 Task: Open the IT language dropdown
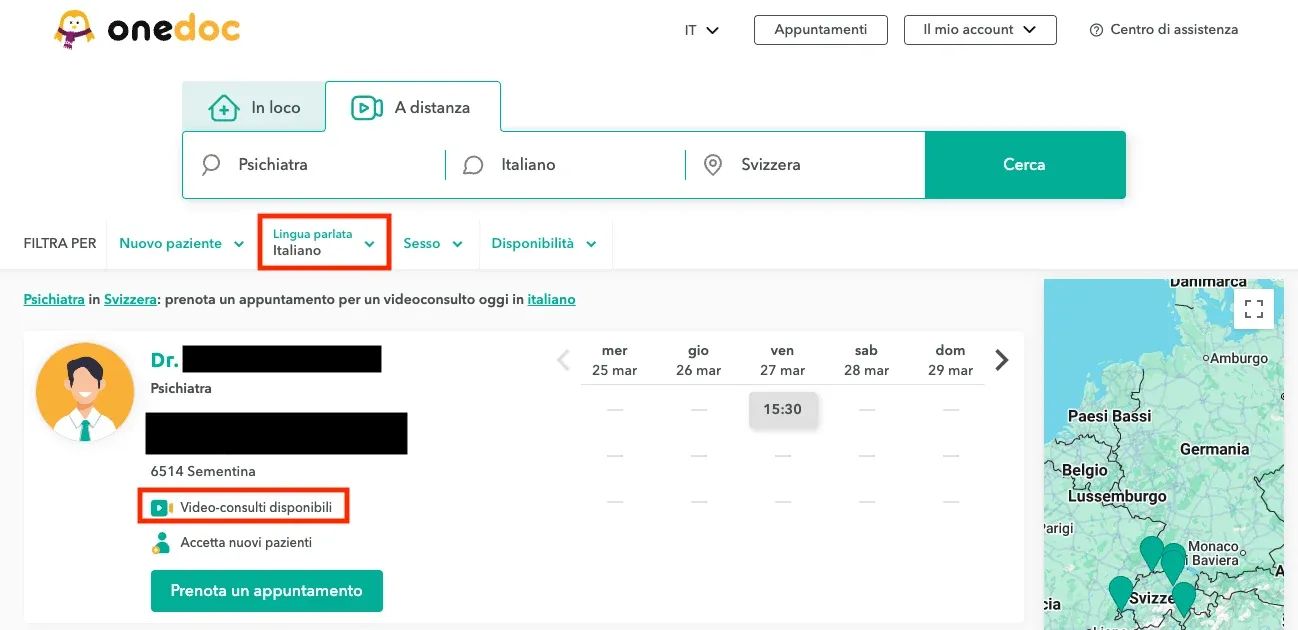coord(702,30)
